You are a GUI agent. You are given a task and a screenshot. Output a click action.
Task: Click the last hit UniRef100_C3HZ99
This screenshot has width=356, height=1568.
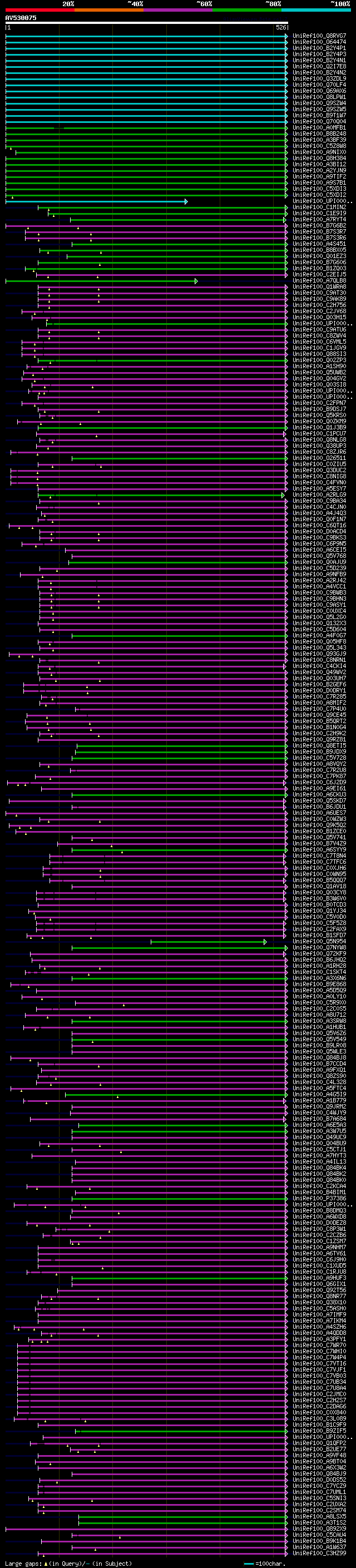coord(319,1553)
